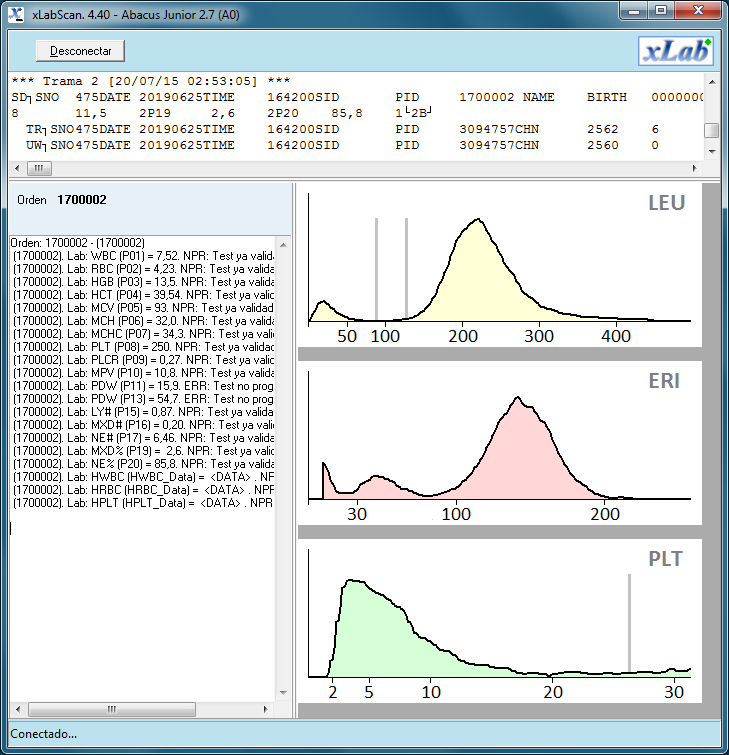
Task: Click the Desconectar button
Action: 80,51
